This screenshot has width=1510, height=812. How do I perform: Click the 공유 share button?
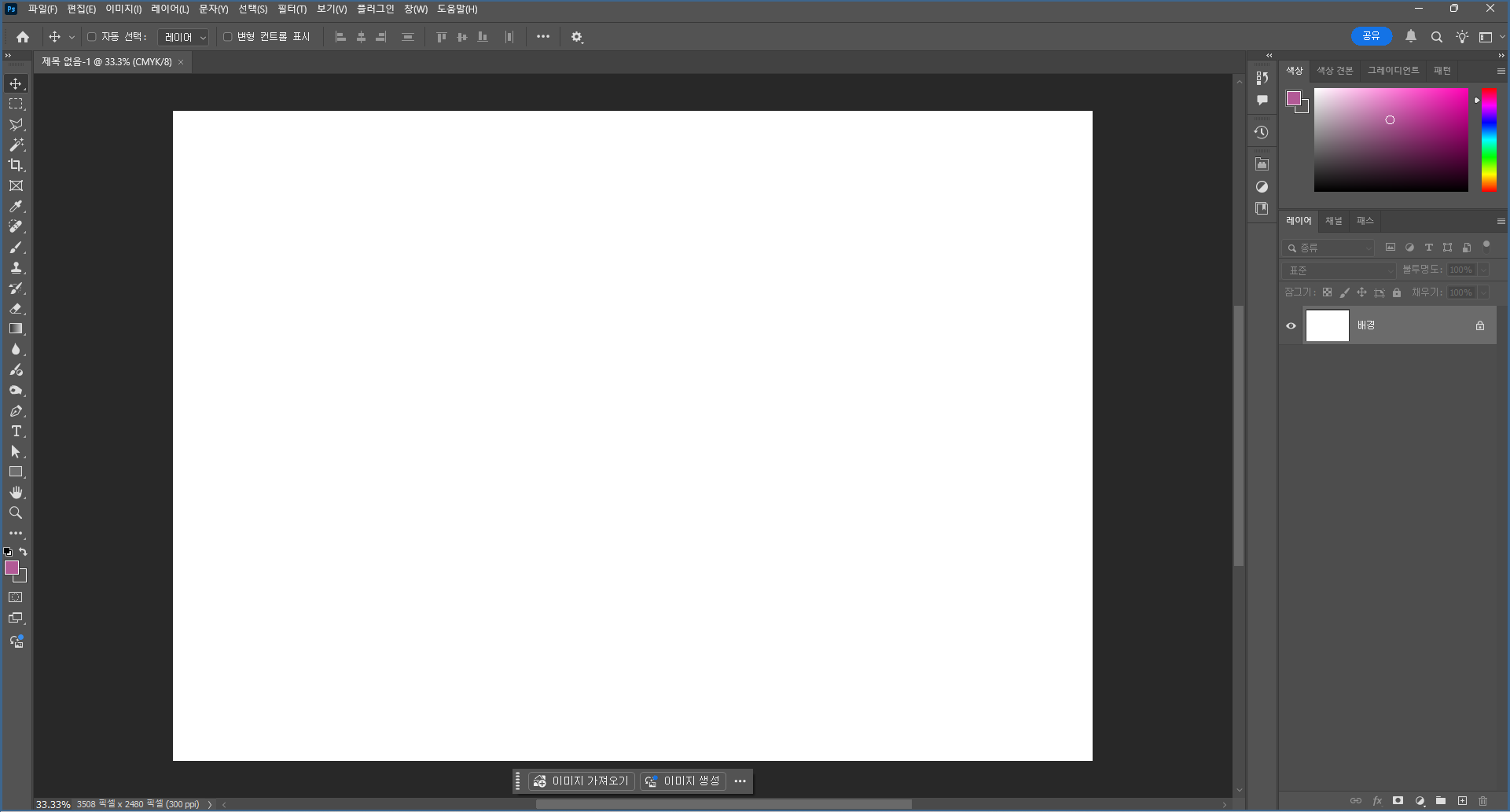1372,36
